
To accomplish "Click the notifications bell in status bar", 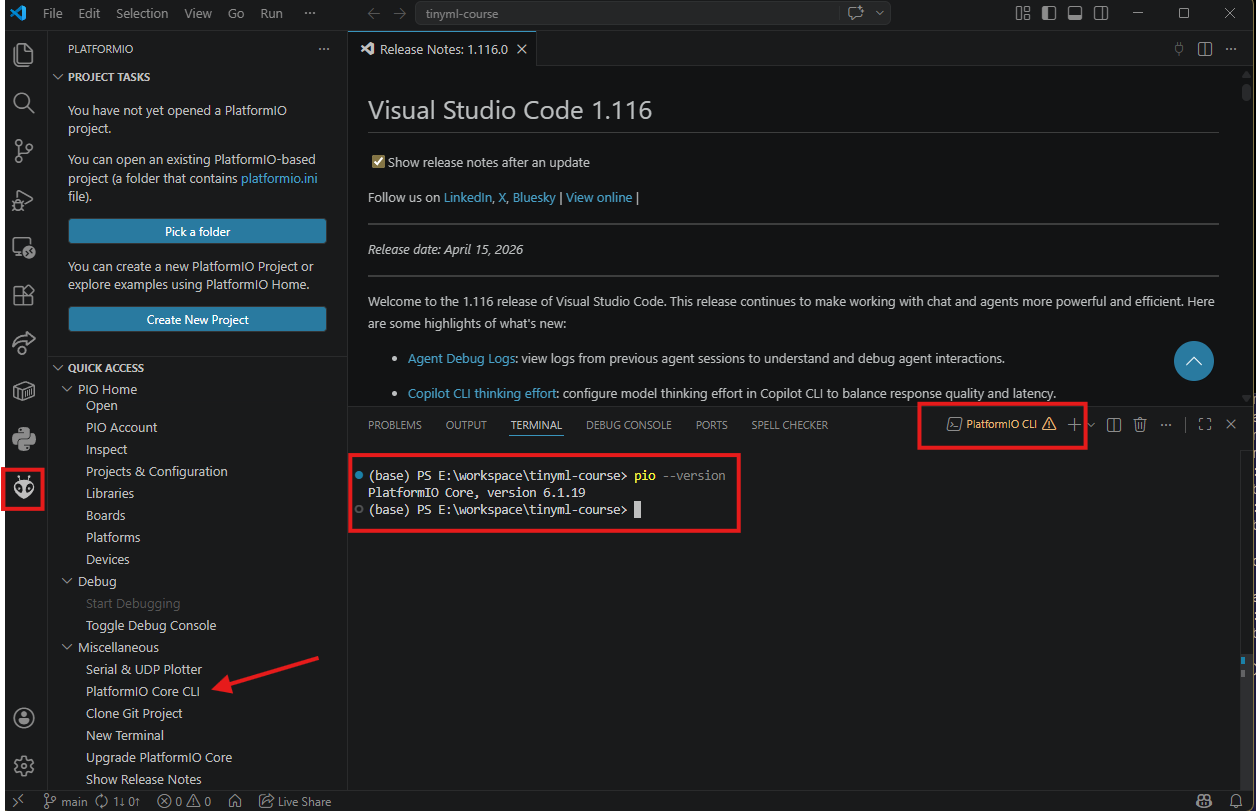I will click(1236, 801).
